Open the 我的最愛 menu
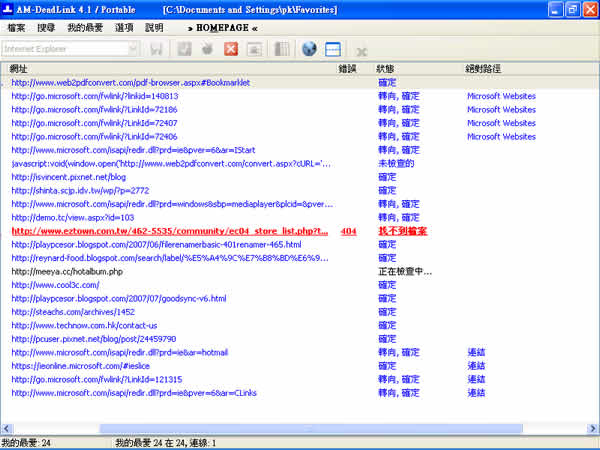600x450 pixels. [85, 28]
